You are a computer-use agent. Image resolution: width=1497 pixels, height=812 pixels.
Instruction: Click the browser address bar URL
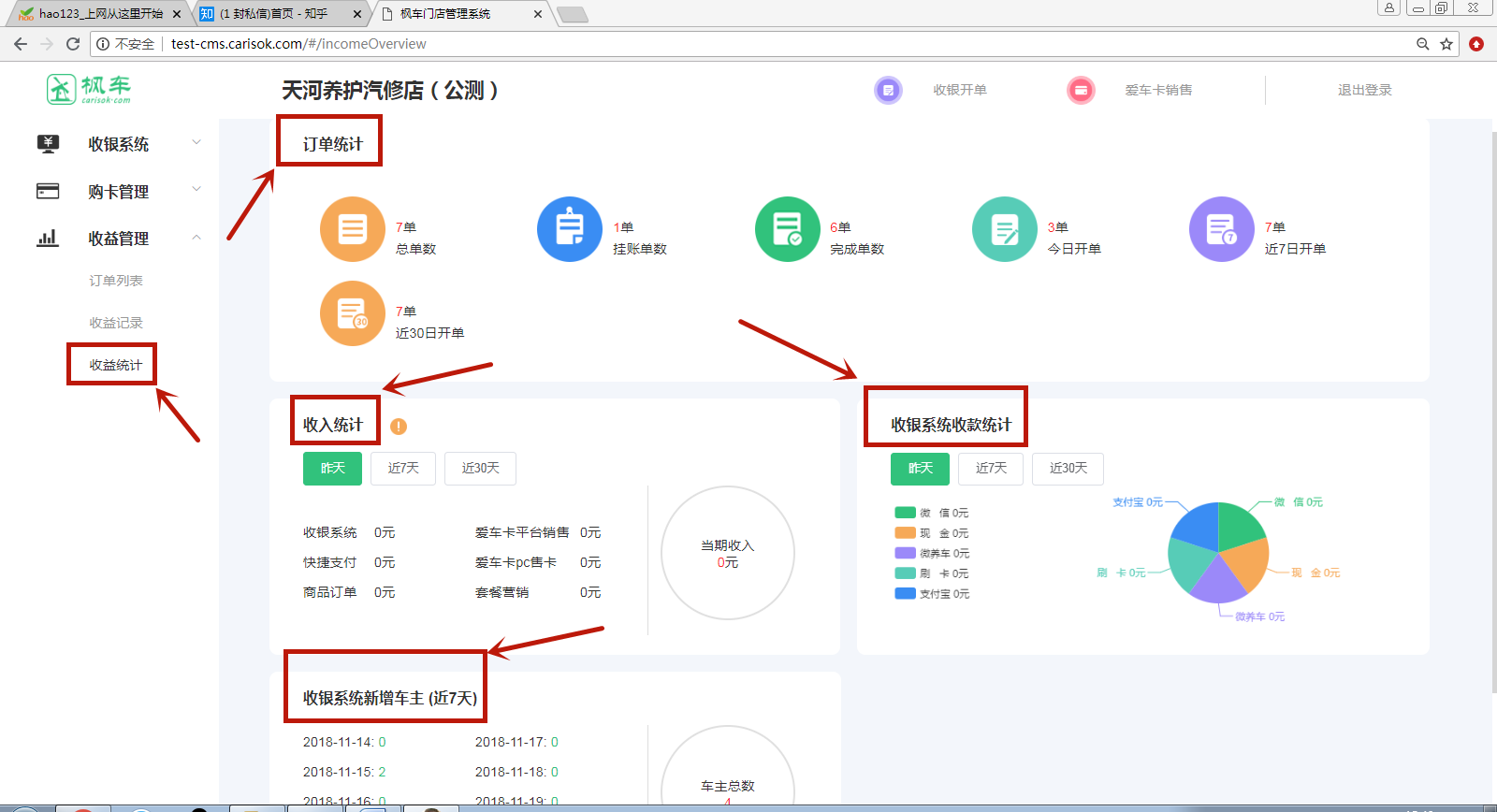(298, 44)
